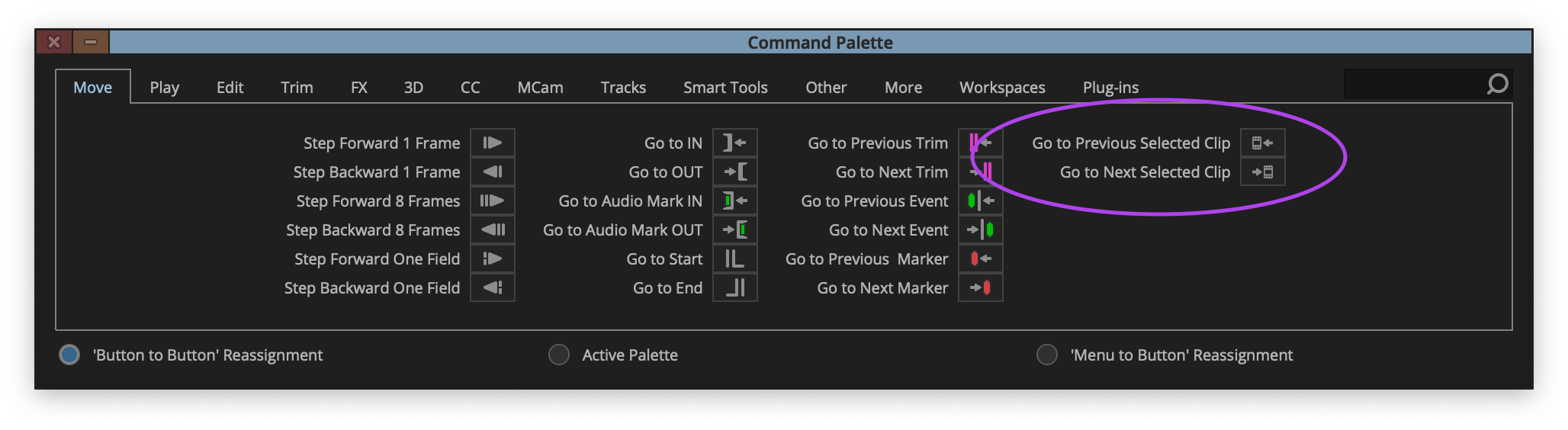Image resolution: width=1568 pixels, height=430 pixels.
Task: Click the Go to Previous Trim icon
Action: (x=981, y=143)
